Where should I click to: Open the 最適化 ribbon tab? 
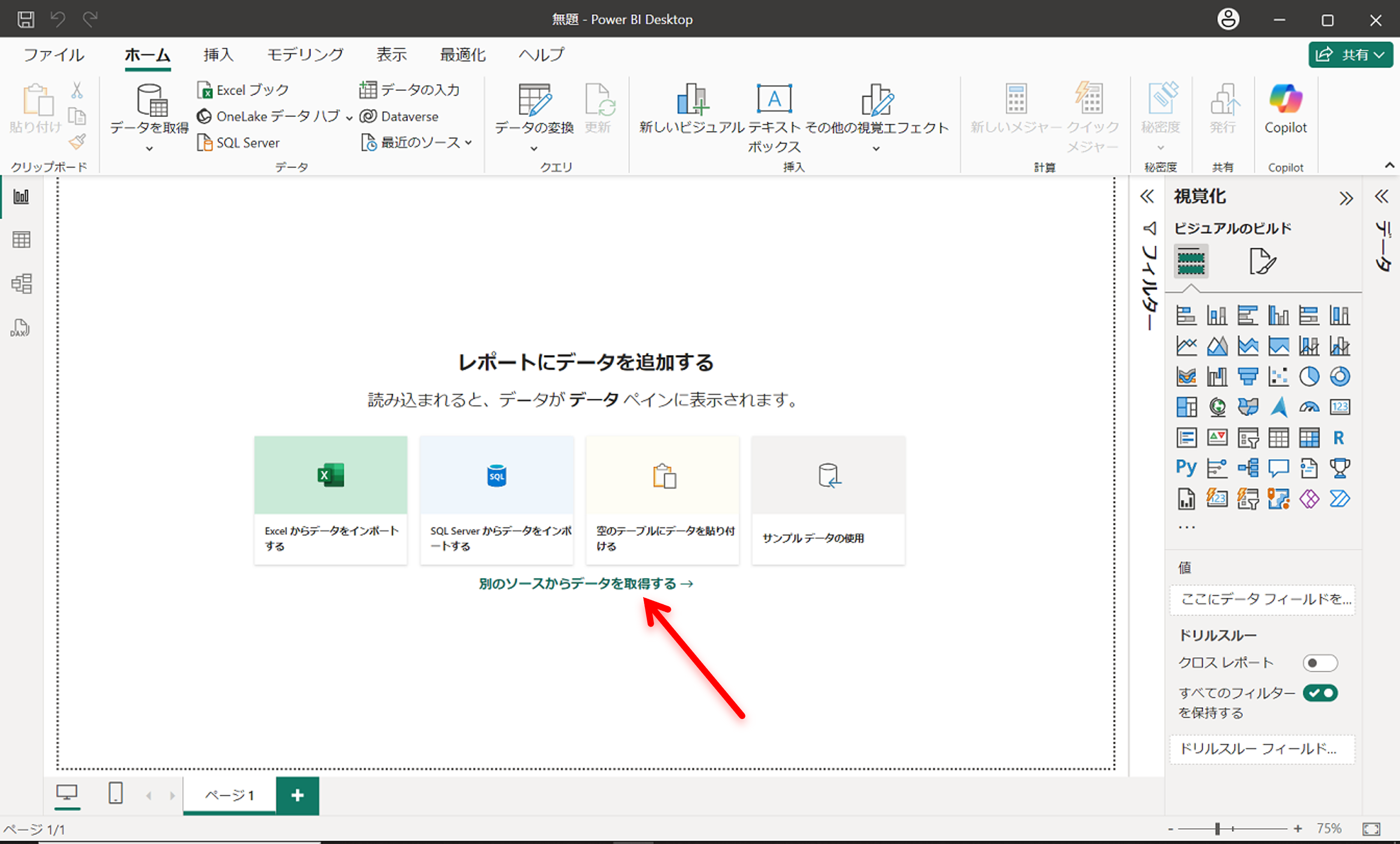pyautogui.click(x=463, y=55)
